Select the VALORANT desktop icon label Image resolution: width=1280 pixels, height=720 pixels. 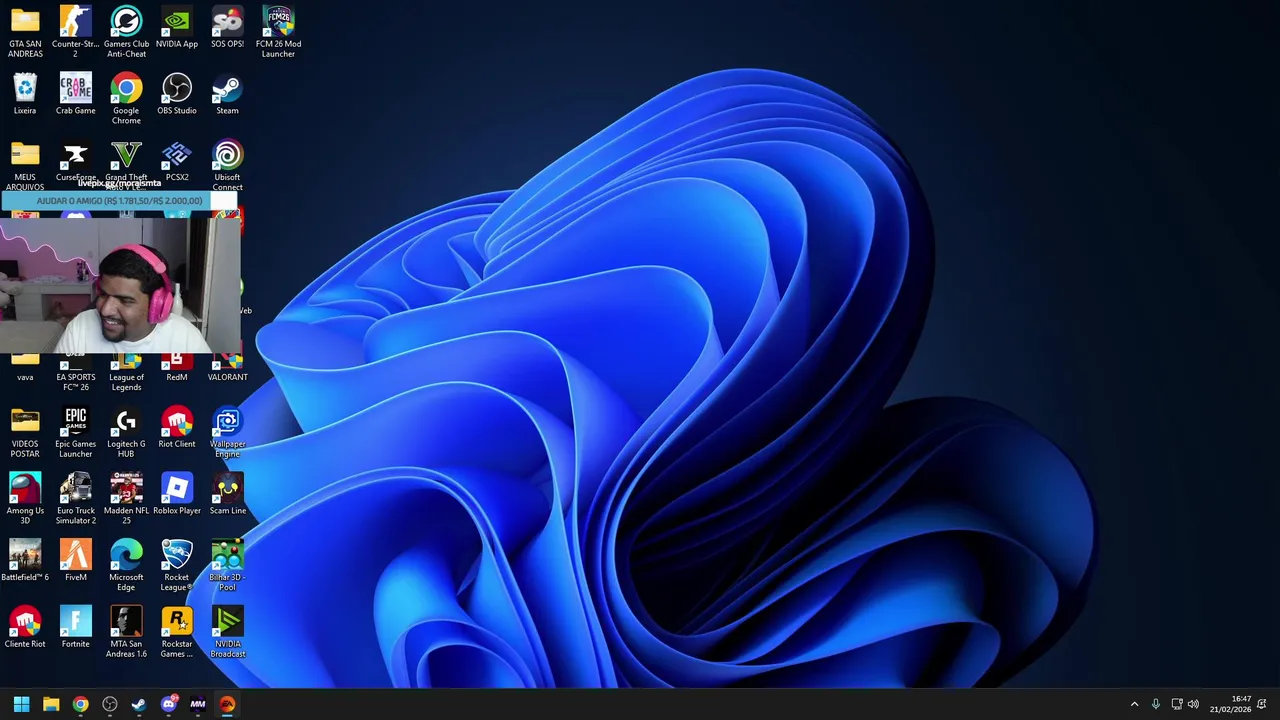pos(227,377)
